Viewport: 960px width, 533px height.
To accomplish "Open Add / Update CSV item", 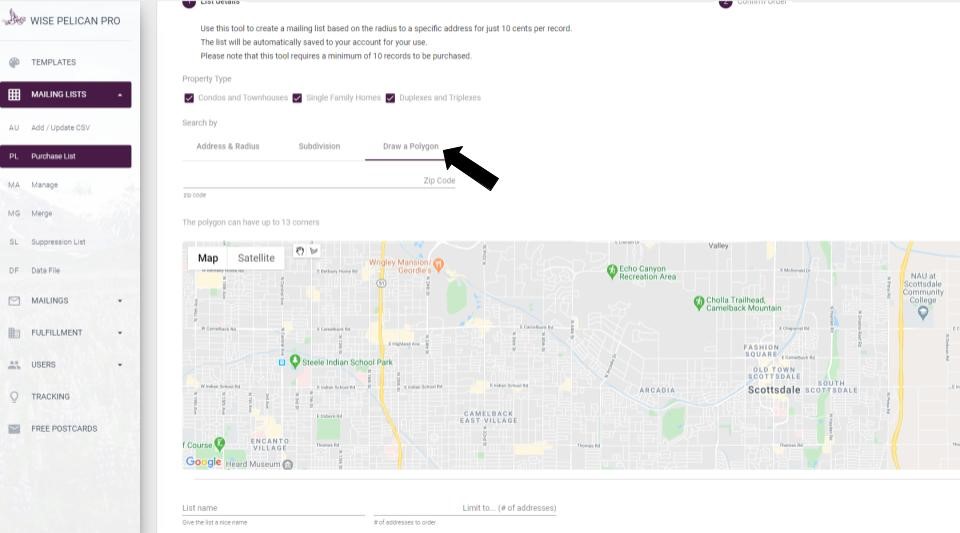I will 66,128.
